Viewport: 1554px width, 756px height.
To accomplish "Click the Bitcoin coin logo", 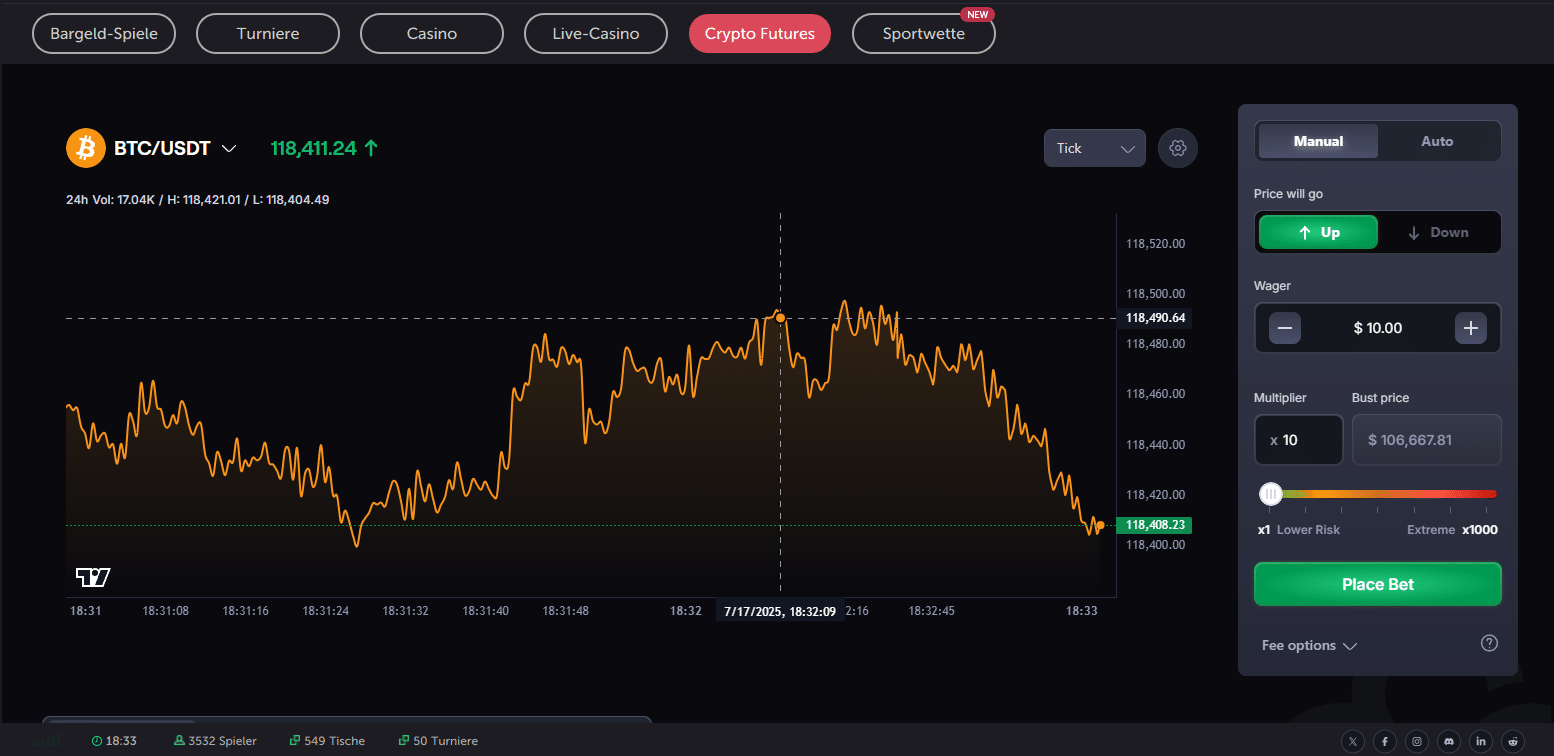I will [x=86, y=148].
